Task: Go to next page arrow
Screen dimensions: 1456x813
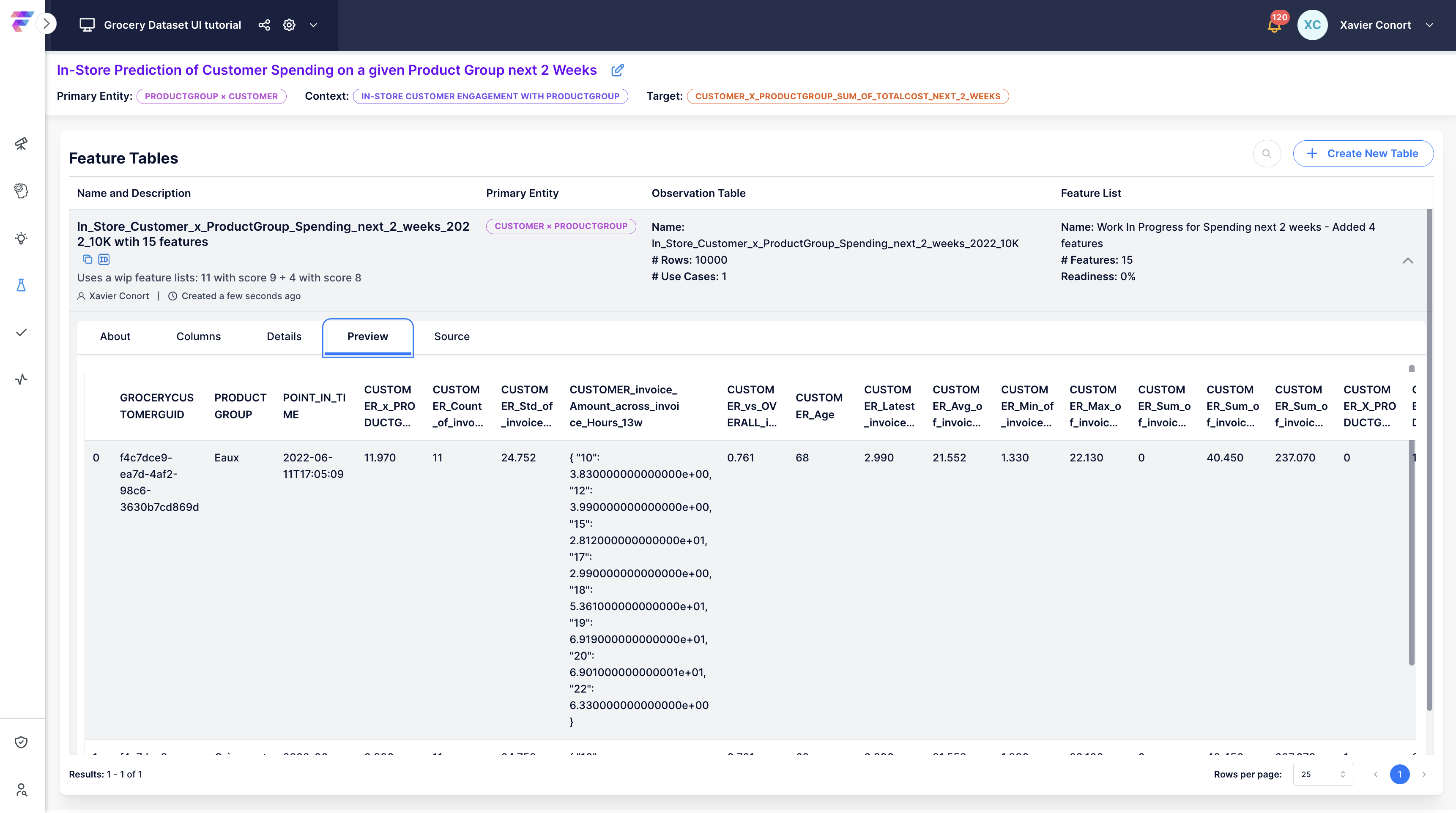Action: pos(1424,774)
